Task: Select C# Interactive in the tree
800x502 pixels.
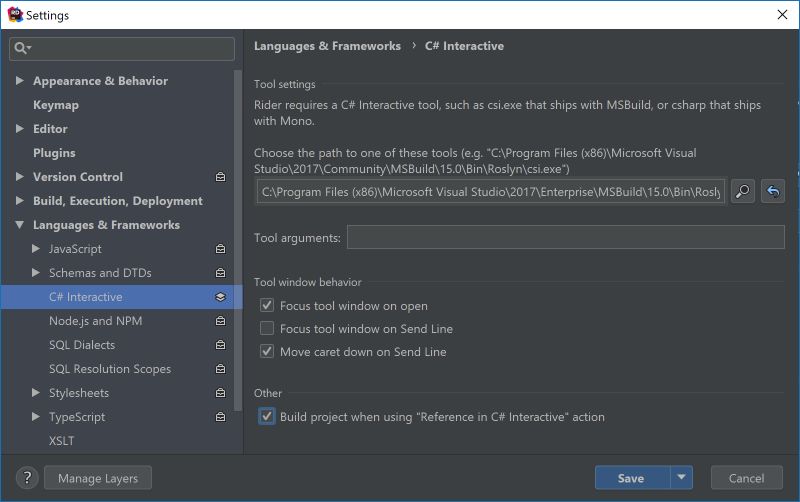Action: point(121,297)
